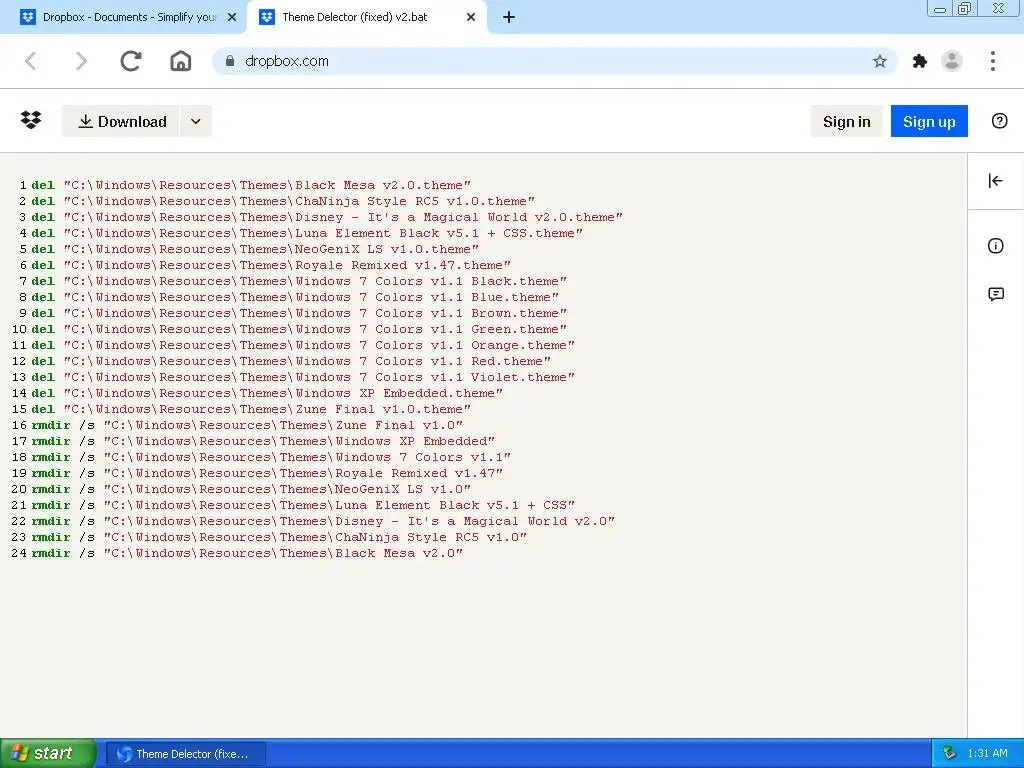This screenshot has width=1024, height=768.
Task: Click the Sign in button
Action: point(846,121)
